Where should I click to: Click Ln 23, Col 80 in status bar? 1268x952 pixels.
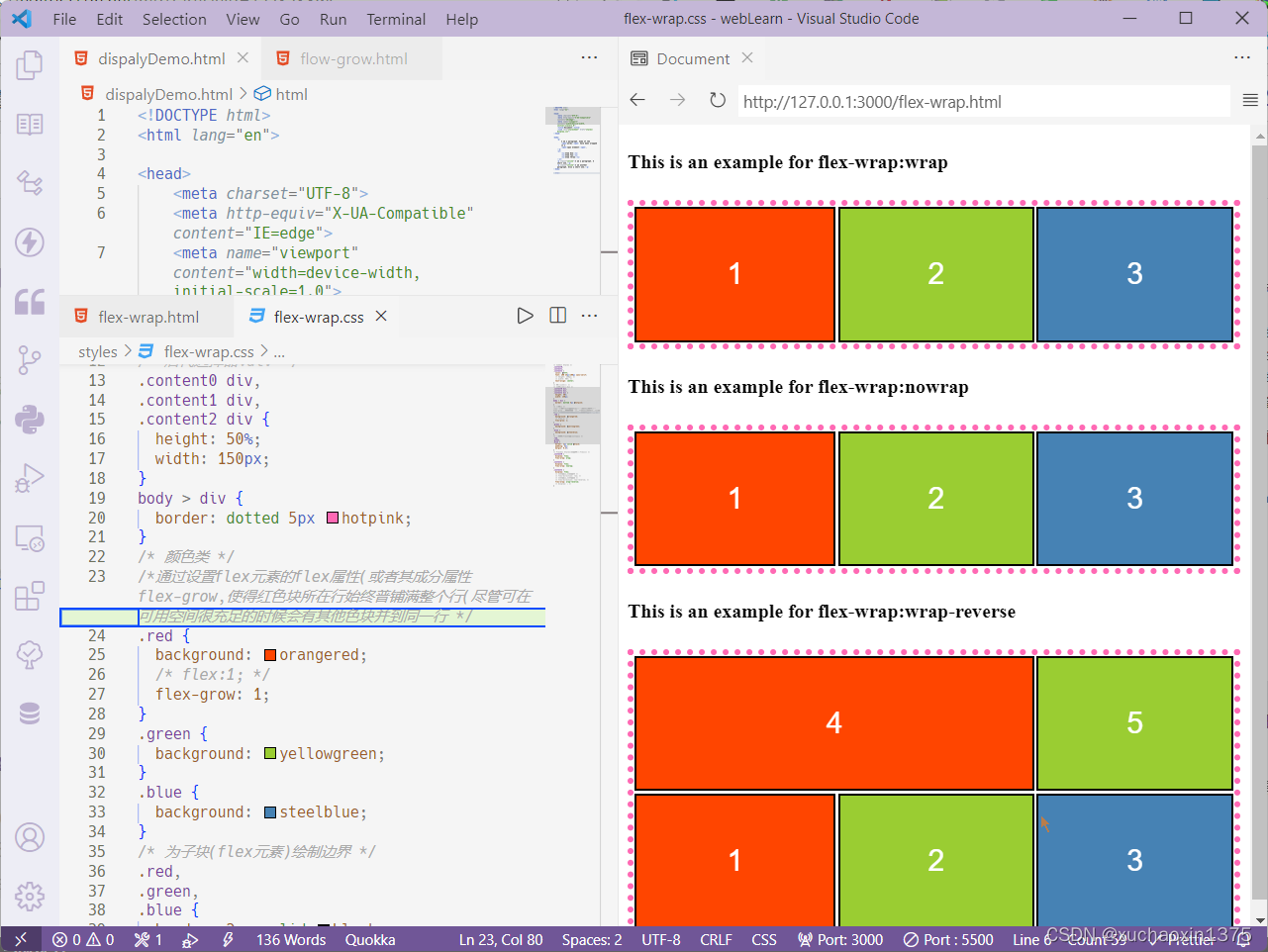pos(501,939)
